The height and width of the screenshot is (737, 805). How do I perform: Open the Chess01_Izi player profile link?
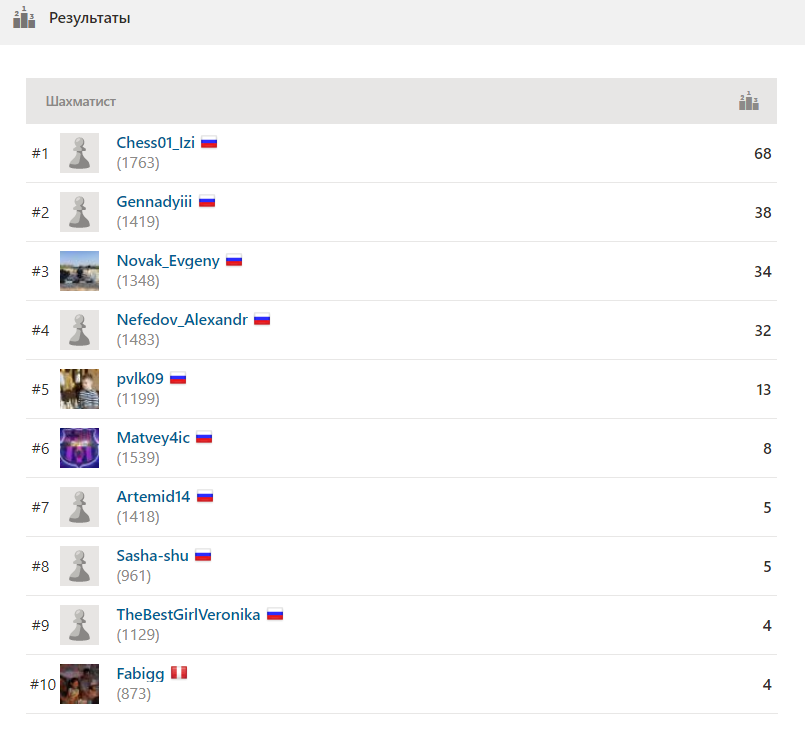click(x=155, y=142)
